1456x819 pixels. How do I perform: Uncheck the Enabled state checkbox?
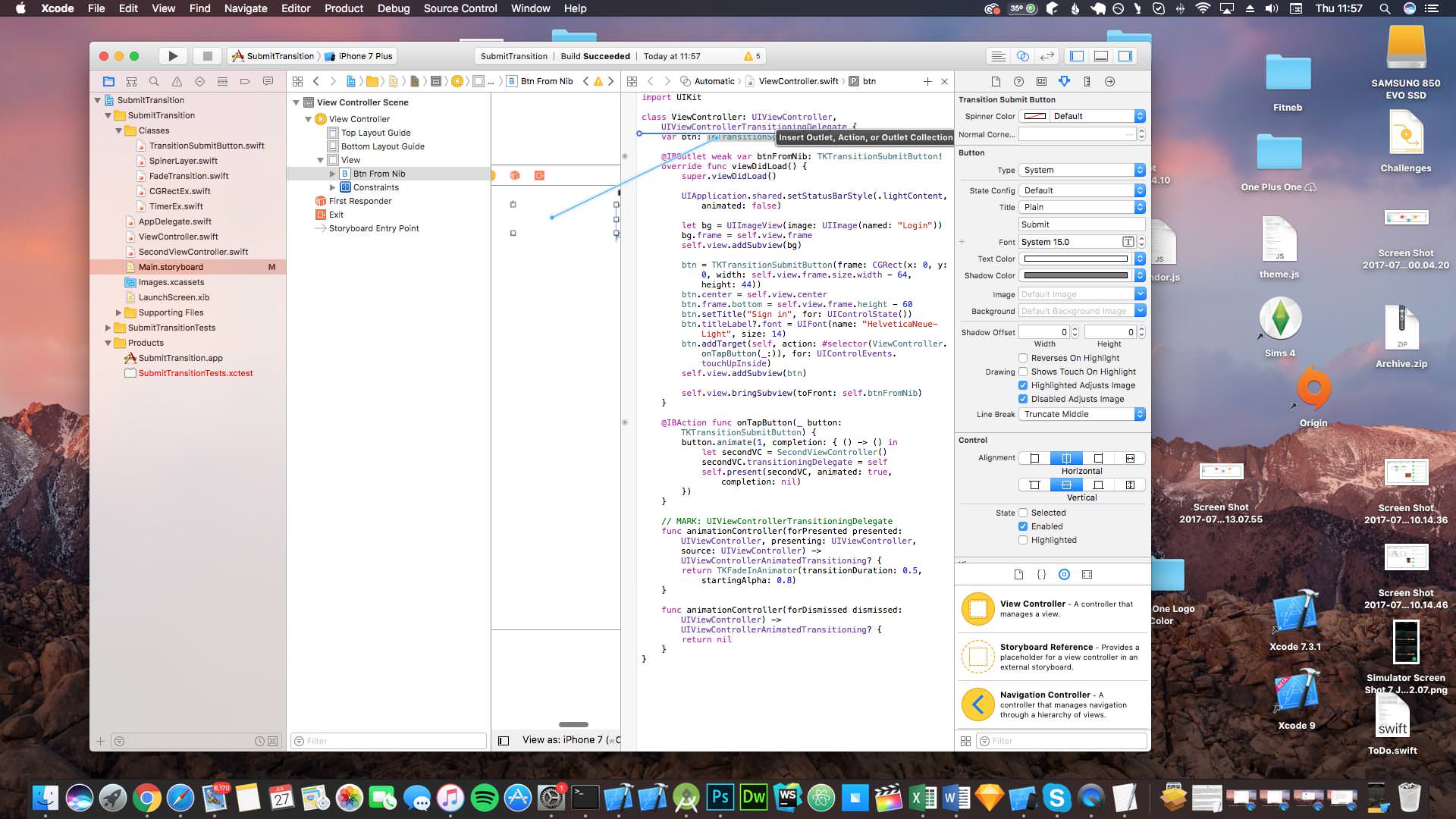1023,526
